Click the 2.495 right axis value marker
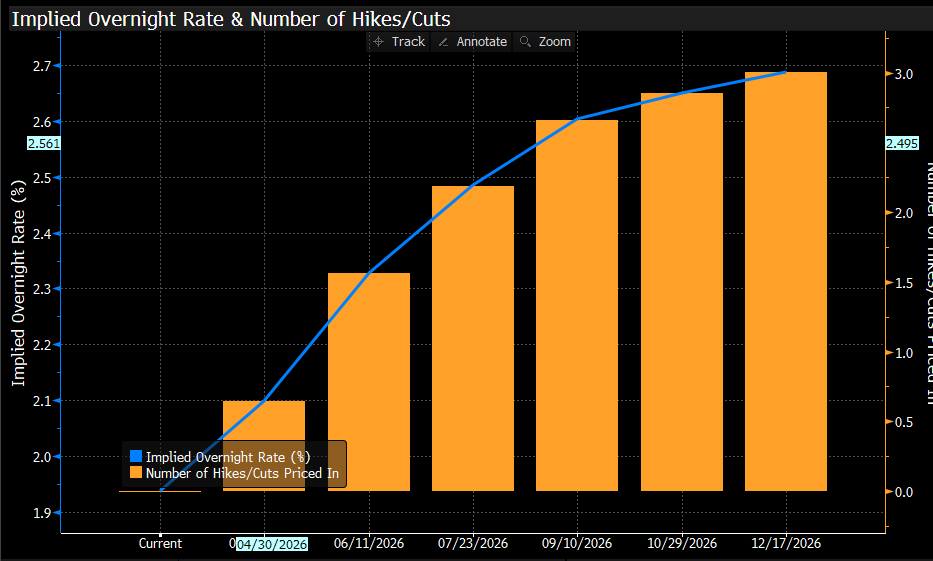The image size is (933, 561). pos(902,144)
